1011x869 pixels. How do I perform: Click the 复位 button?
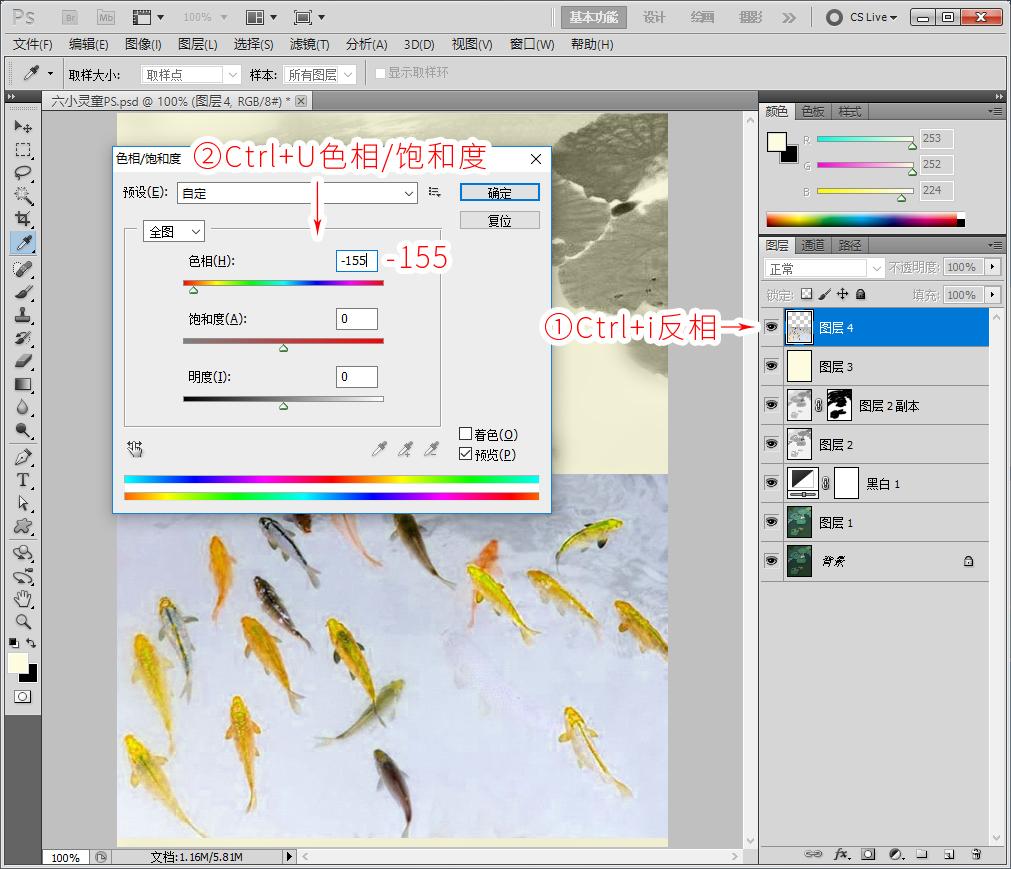click(x=500, y=220)
